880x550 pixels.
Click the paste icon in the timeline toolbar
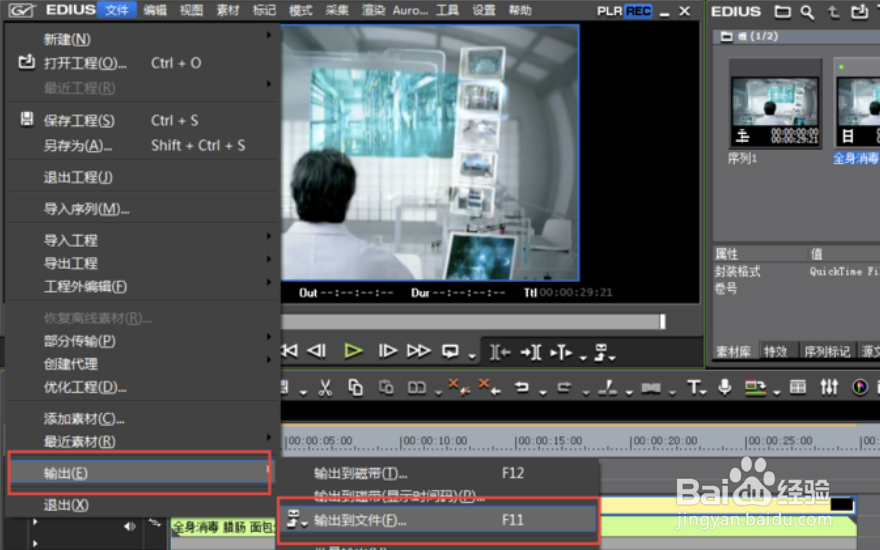pos(386,387)
